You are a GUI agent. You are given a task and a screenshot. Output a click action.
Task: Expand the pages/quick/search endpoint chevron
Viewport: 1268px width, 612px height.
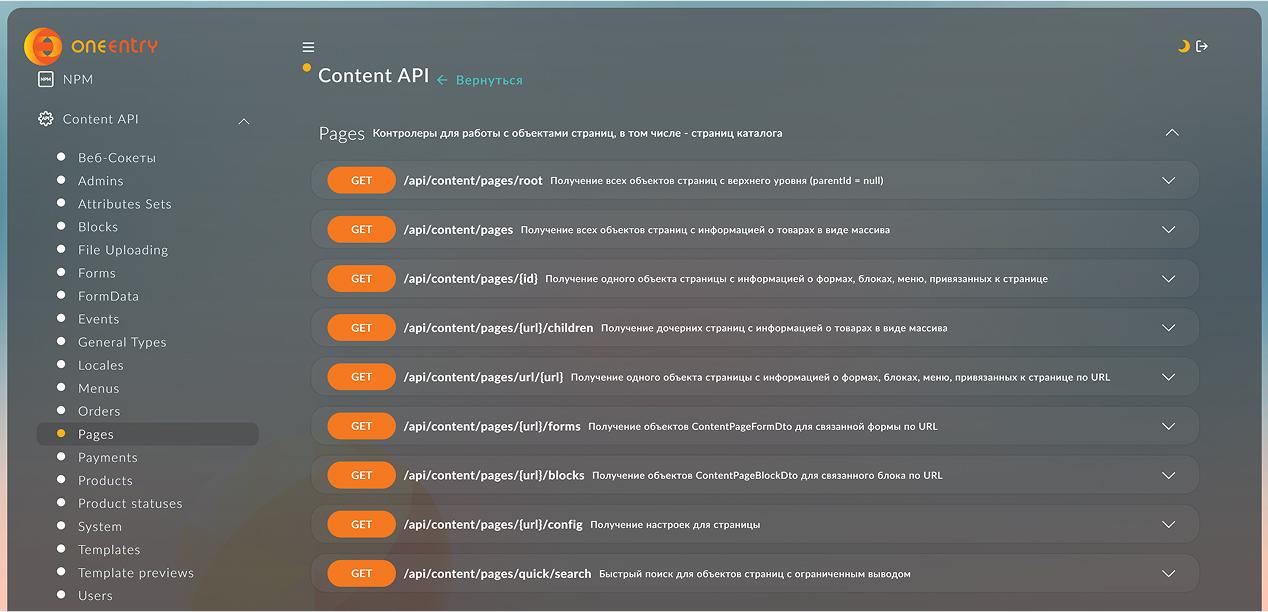coord(1168,573)
